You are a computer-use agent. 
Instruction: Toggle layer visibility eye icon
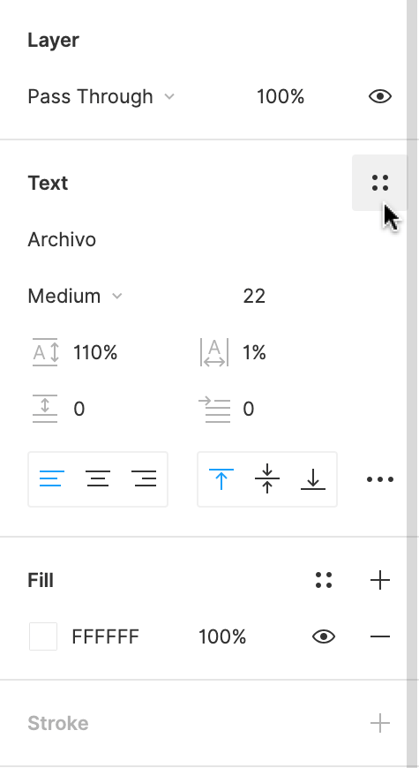click(380, 96)
